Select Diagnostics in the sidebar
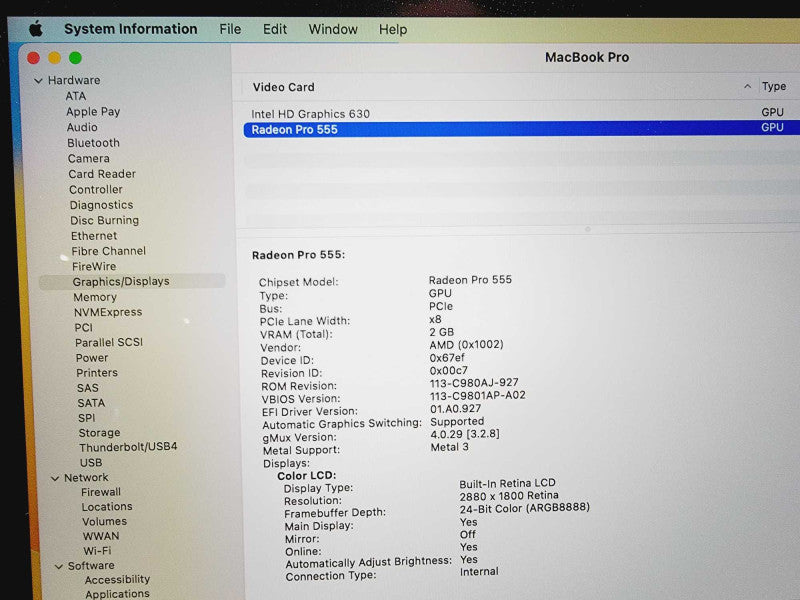Viewport: 800px width, 600px height. (x=102, y=205)
